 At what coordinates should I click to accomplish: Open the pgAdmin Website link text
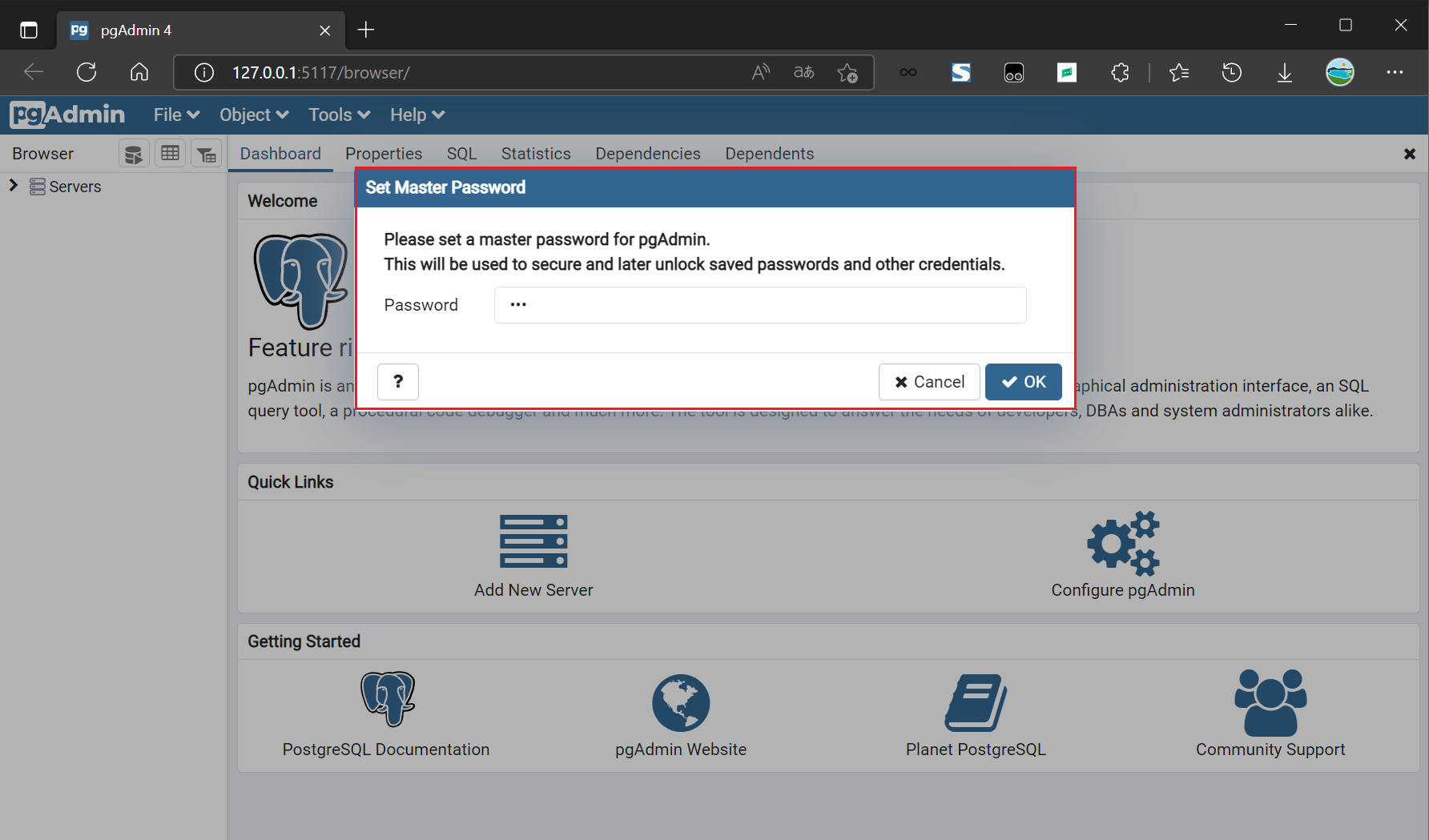tap(681, 750)
